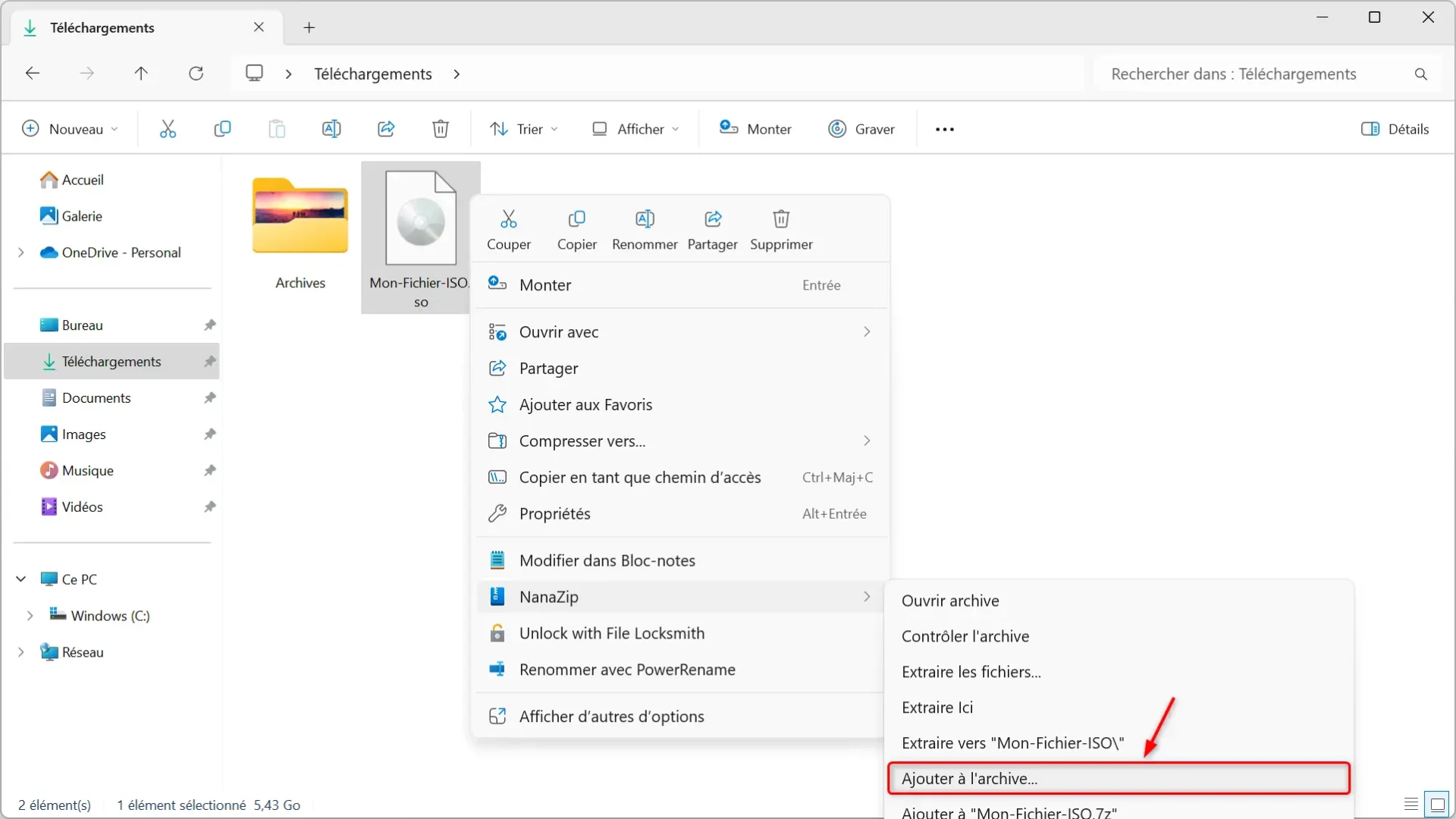
Task: Click Téléchargements in the address bar
Action: click(373, 74)
